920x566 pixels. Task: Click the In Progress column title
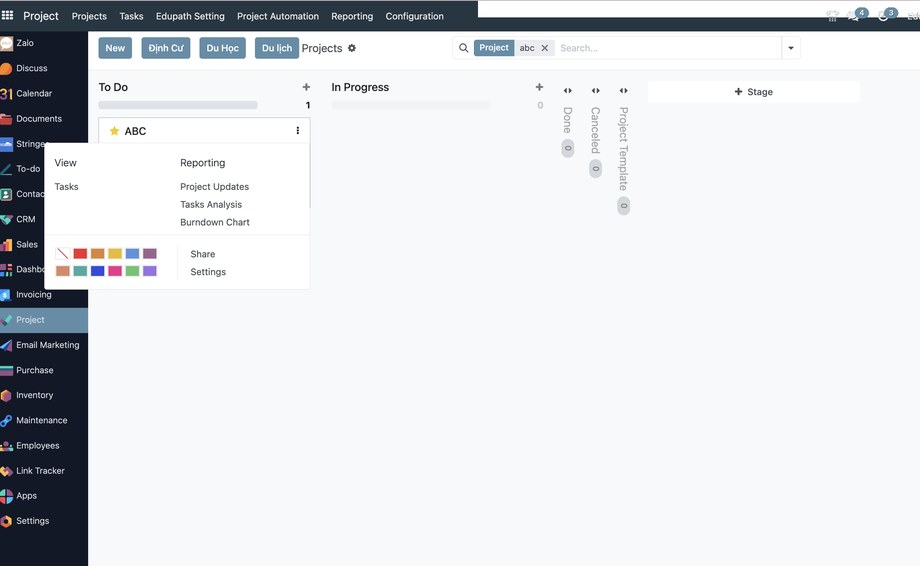point(360,87)
